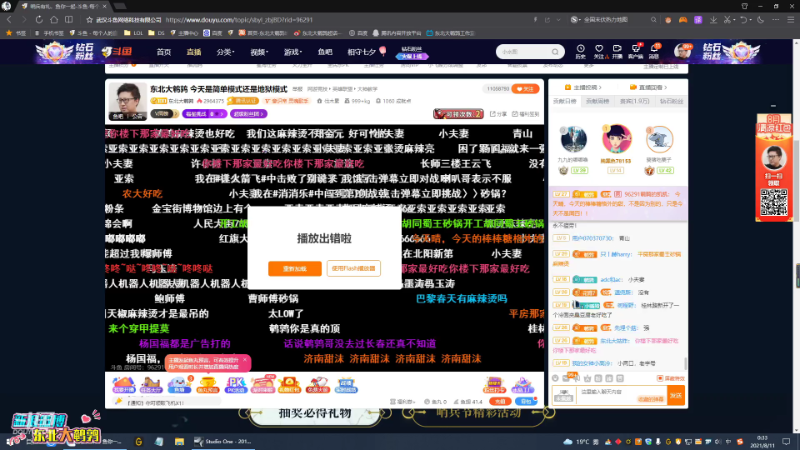Viewport: 800px width, 450px height.
Task: Click the Use Flash player button
Action: [x=354, y=268]
